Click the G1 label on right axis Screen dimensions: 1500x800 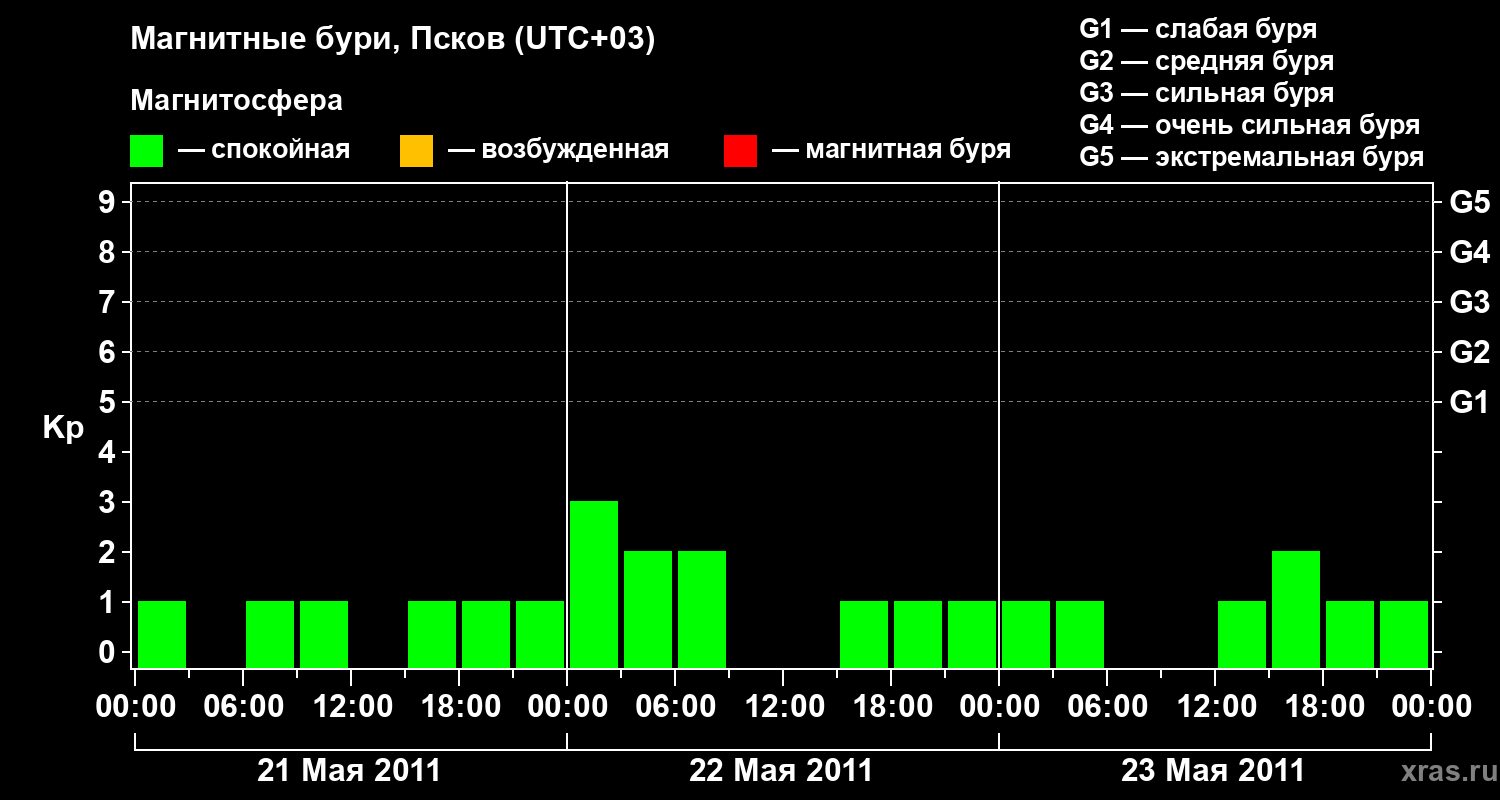pyautogui.click(x=1469, y=402)
